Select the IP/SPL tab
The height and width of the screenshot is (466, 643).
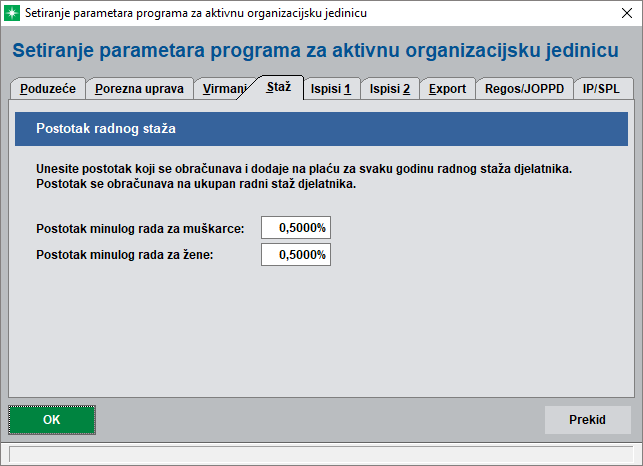tap(600, 89)
